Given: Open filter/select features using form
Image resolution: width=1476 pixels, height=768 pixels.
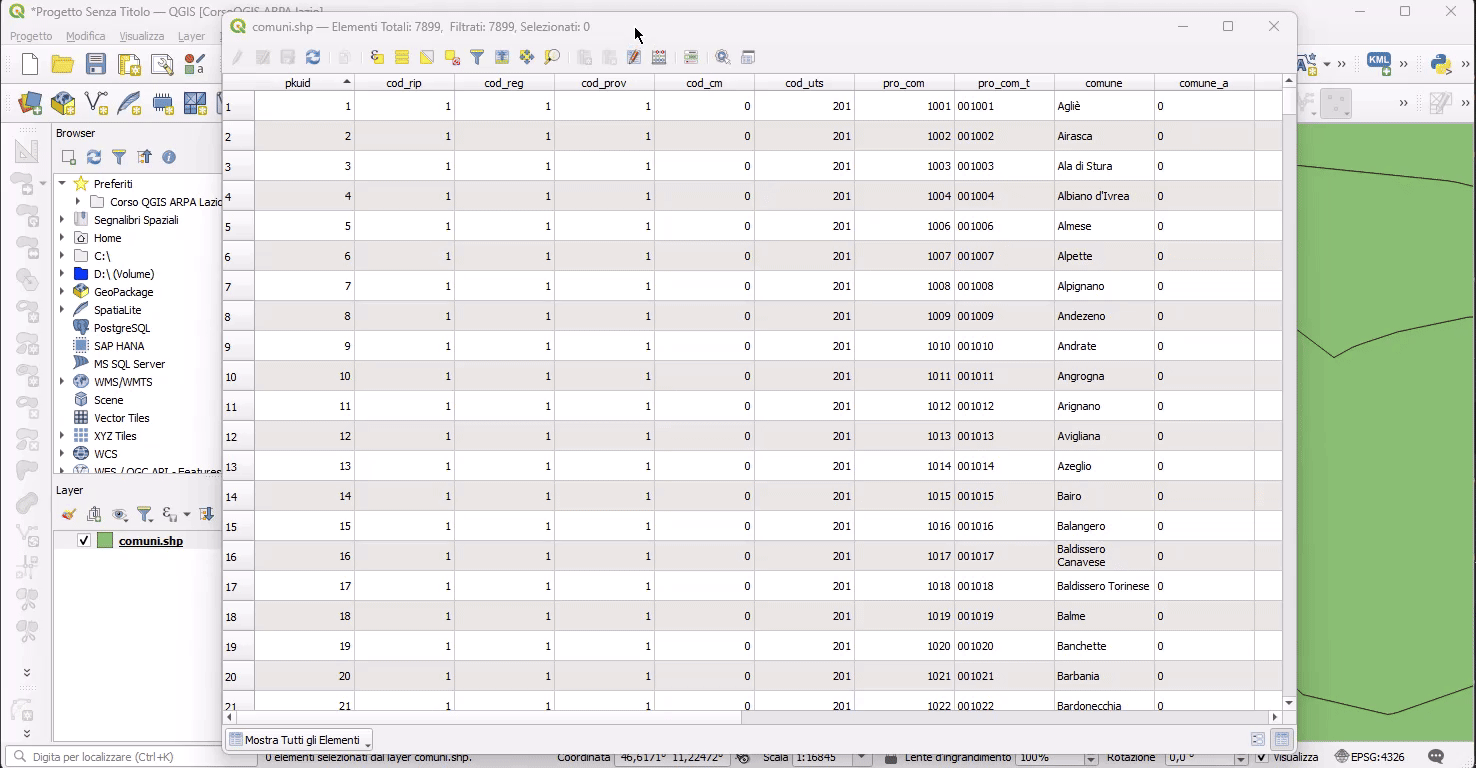Looking at the screenshot, I should (x=477, y=58).
